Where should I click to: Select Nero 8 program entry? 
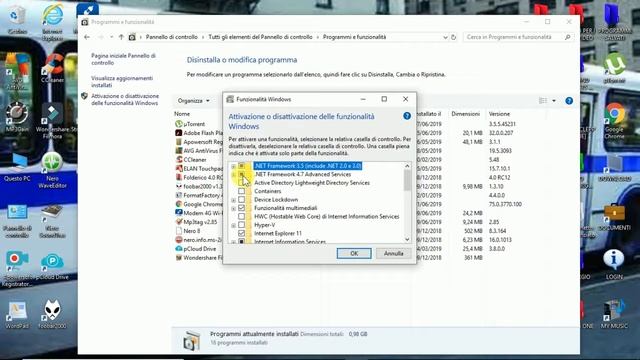pos(188,231)
